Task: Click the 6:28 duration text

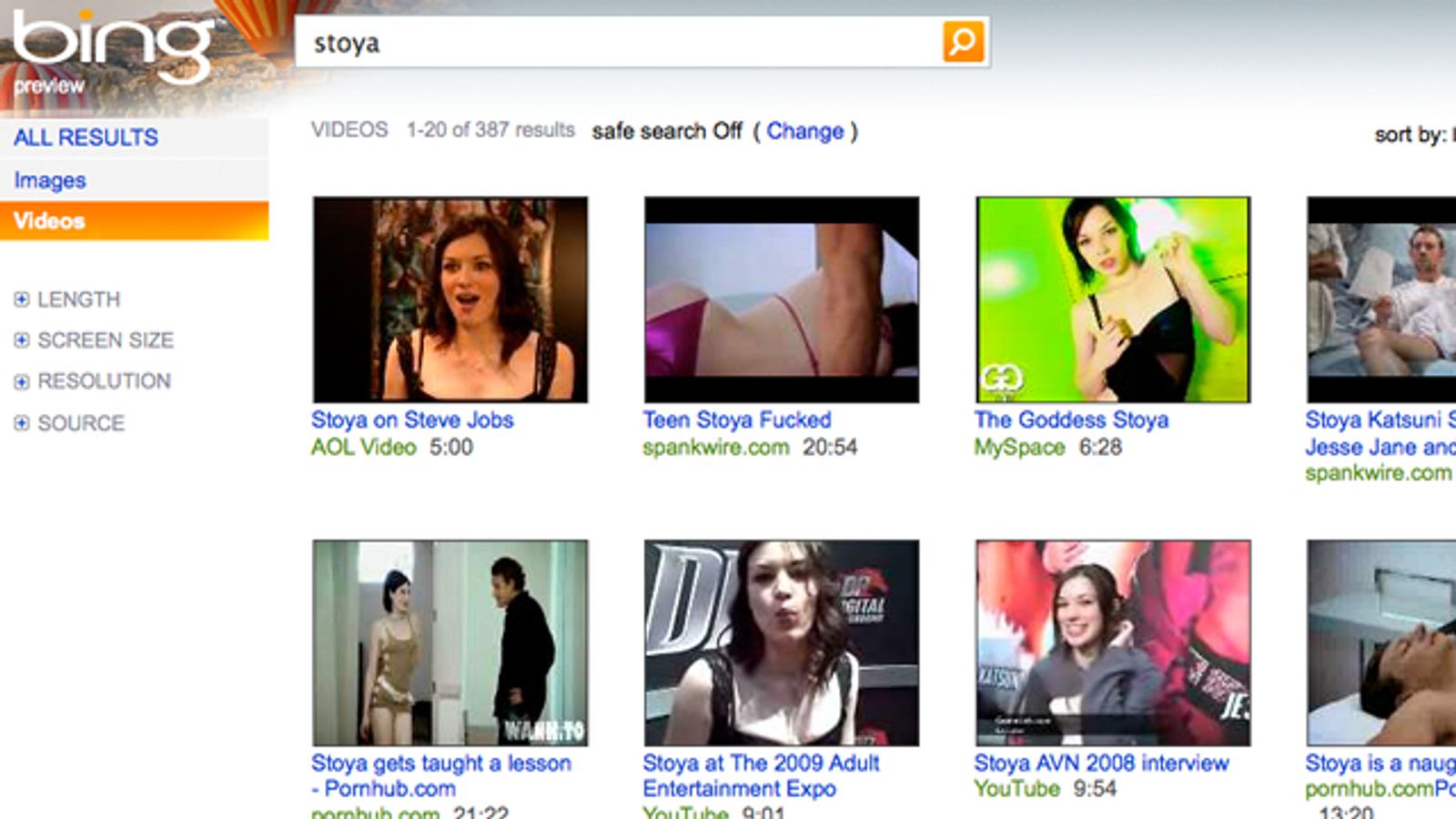Action: [x=1100, y=447]
